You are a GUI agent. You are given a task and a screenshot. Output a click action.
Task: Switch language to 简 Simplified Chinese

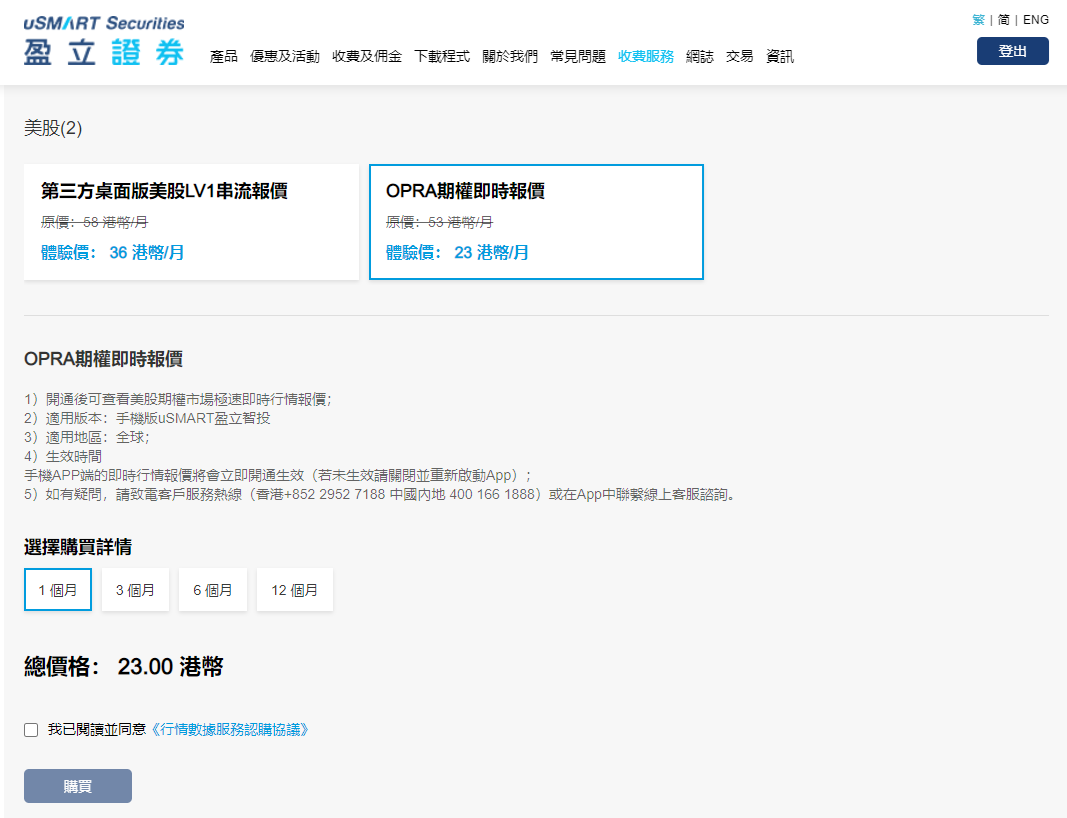point(1004,20)
